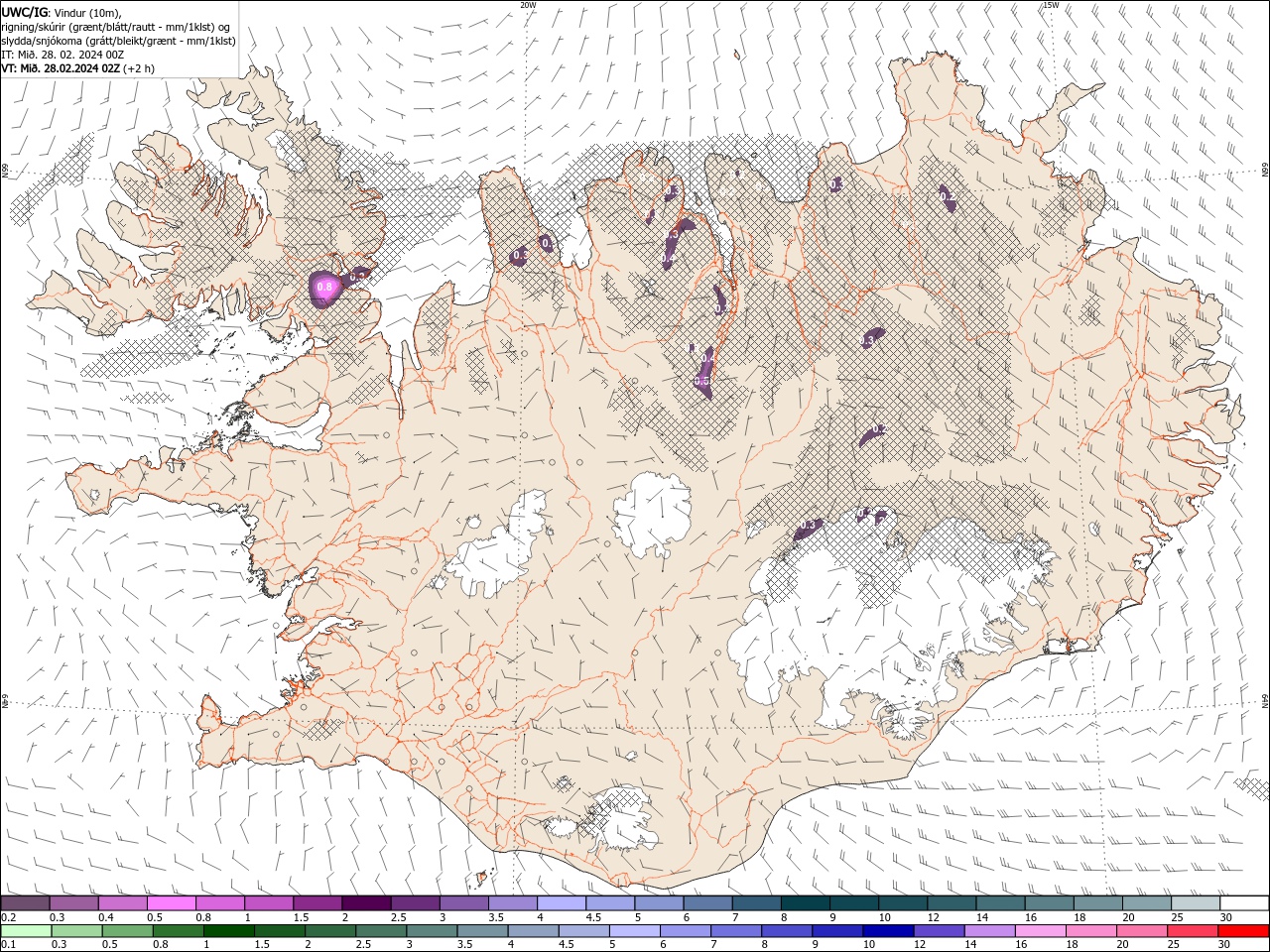The image size is (1270, 952).
Task: Select the violet 12 swatch in lower legend
Action: (940, 931)
